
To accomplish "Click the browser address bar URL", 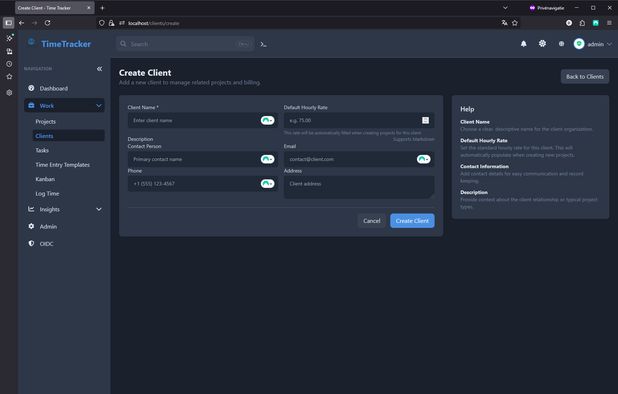I will pyautogui.click(x=154, y=23).
